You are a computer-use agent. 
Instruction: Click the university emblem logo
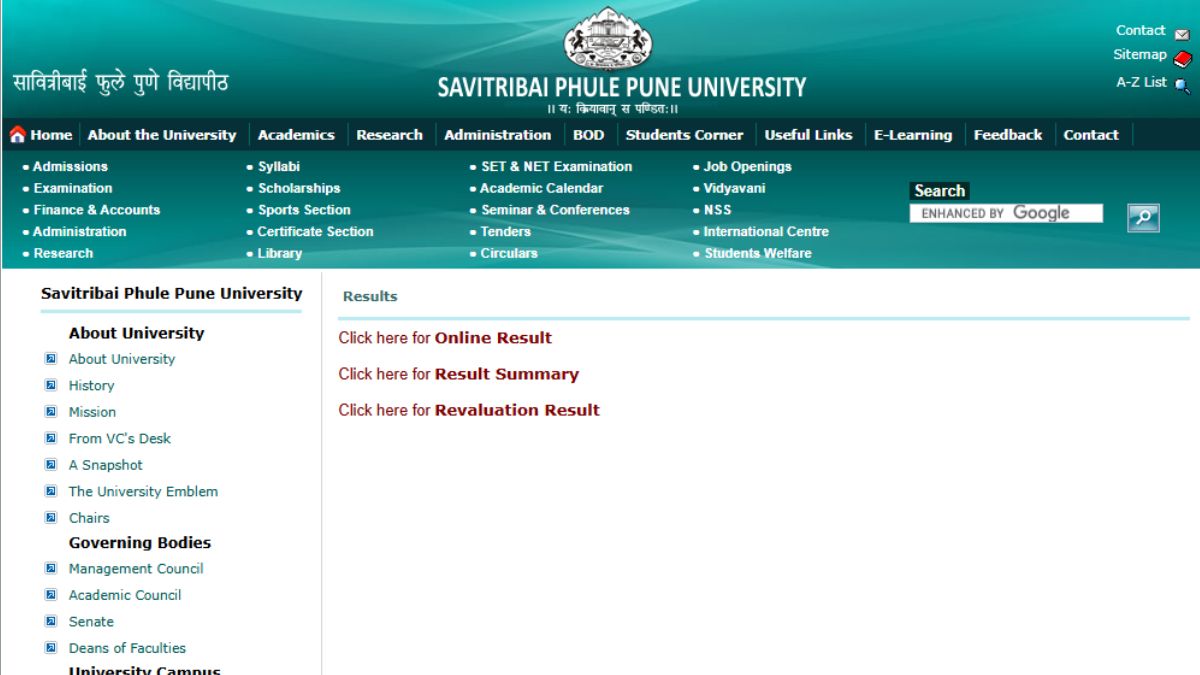[x=607, y=40]
